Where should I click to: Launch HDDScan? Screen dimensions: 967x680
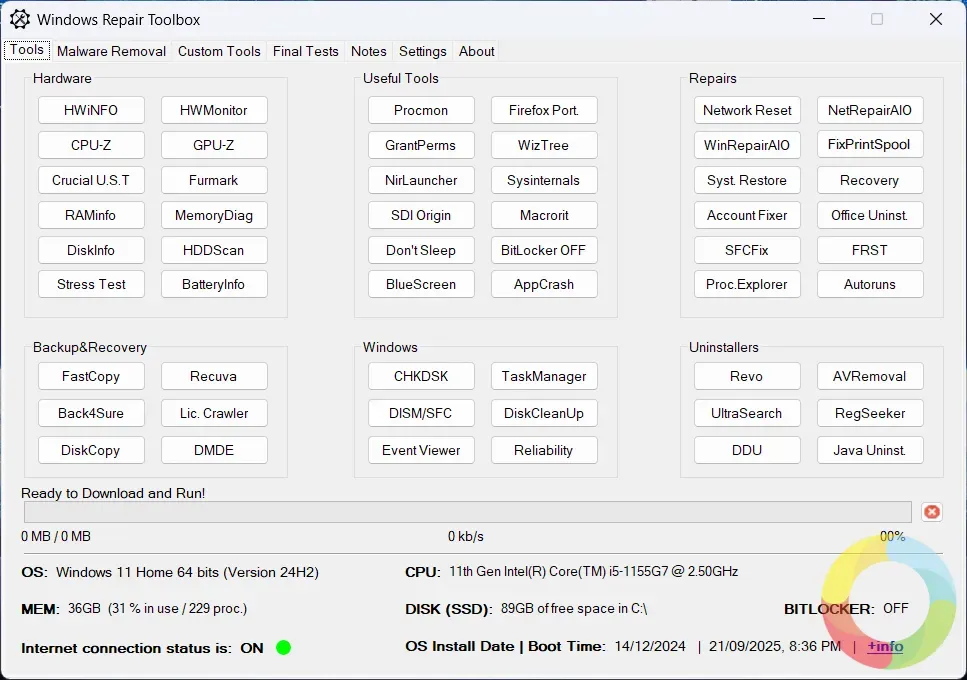click(x=214, y=250)
